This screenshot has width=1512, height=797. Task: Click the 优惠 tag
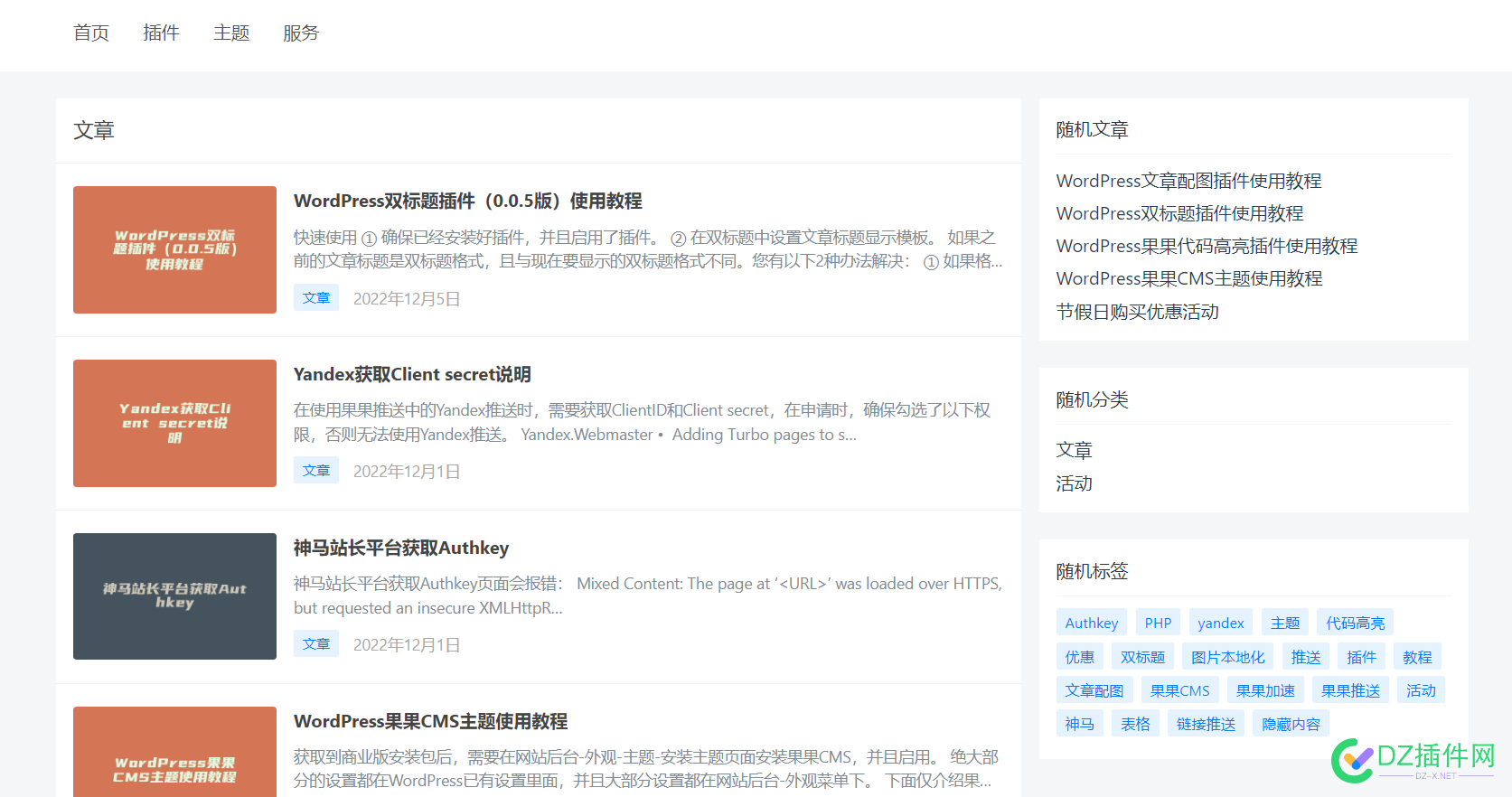pyautogui.click(x=1079, y=657)
